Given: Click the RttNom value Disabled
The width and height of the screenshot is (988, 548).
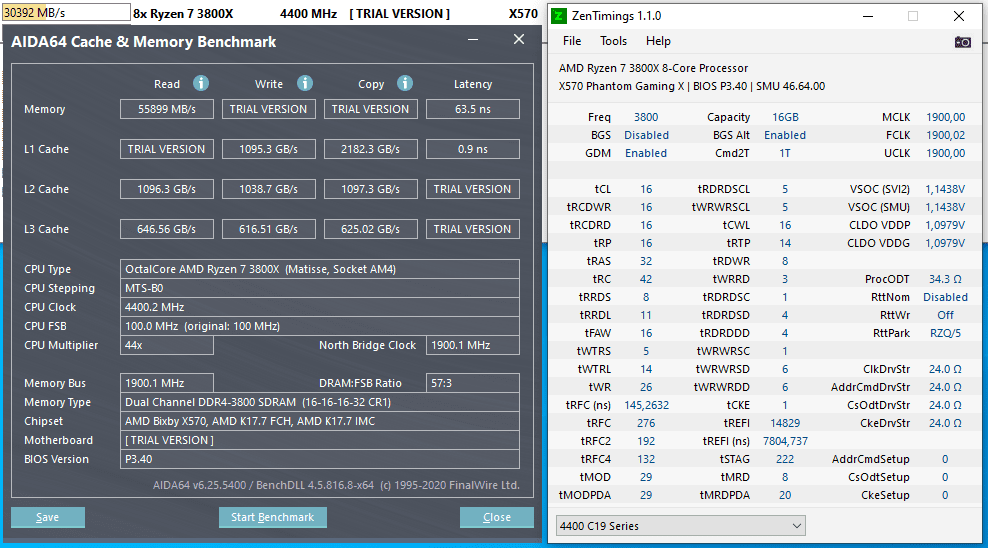Looking at the screenshot, I should pyautogui.click(x=945, y=297).
